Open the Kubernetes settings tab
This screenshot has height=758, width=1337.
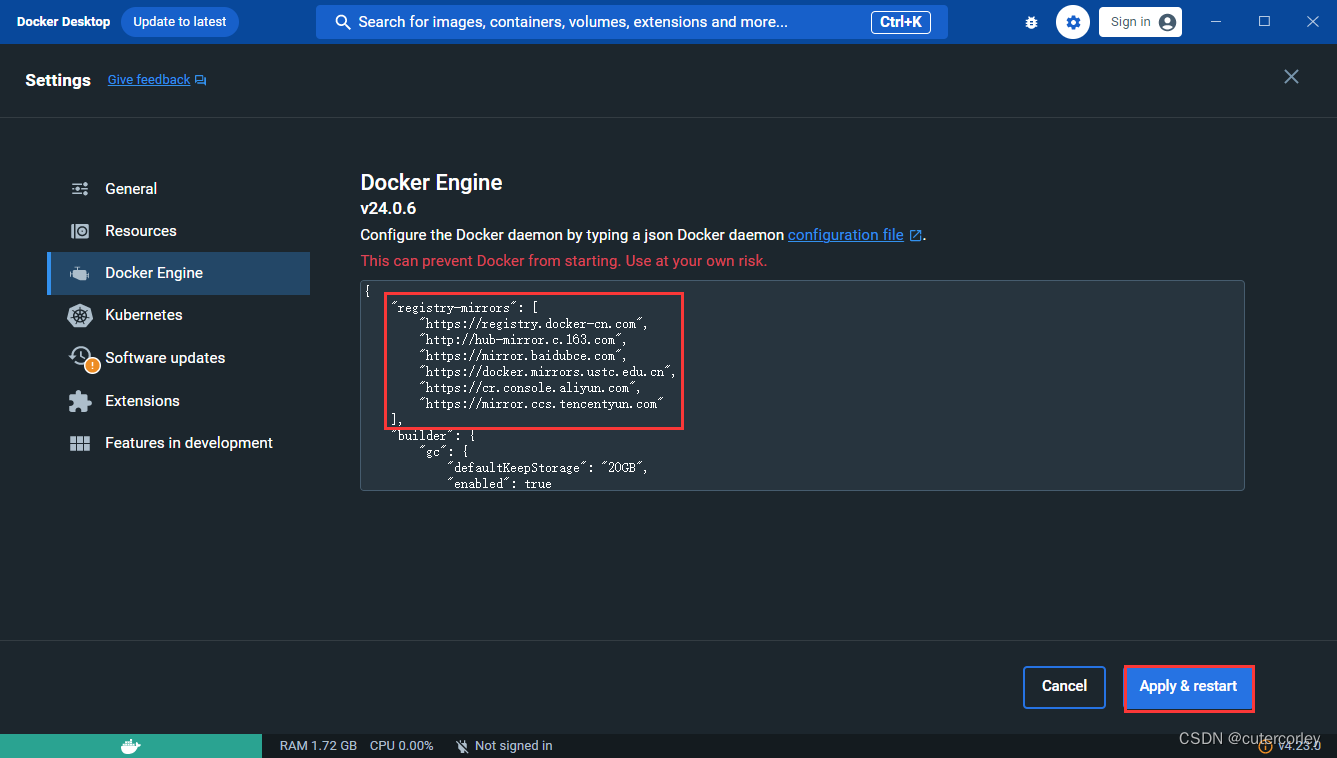click(178, 315)
